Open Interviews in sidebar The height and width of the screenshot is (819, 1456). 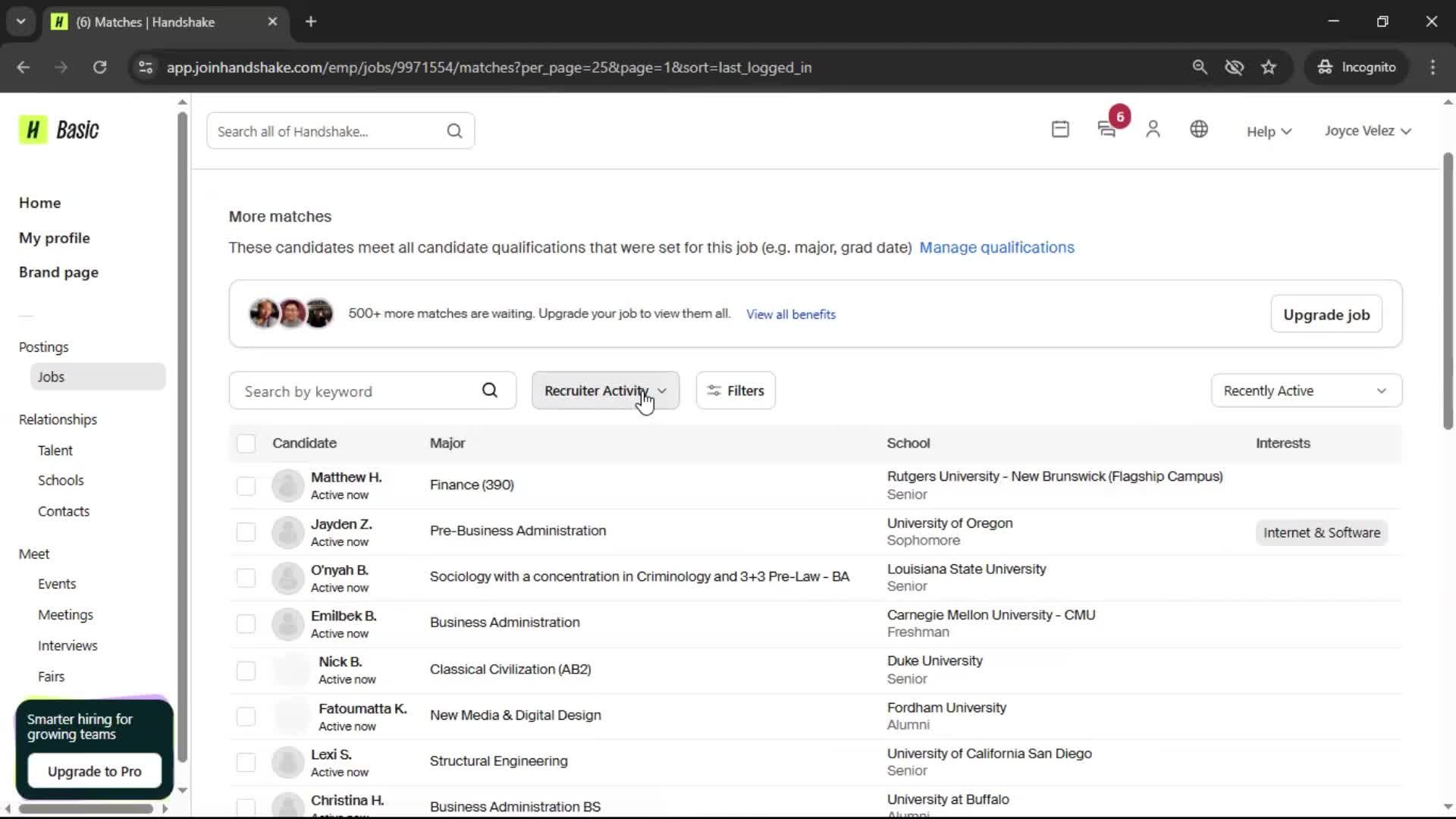[x=67, y=646]
